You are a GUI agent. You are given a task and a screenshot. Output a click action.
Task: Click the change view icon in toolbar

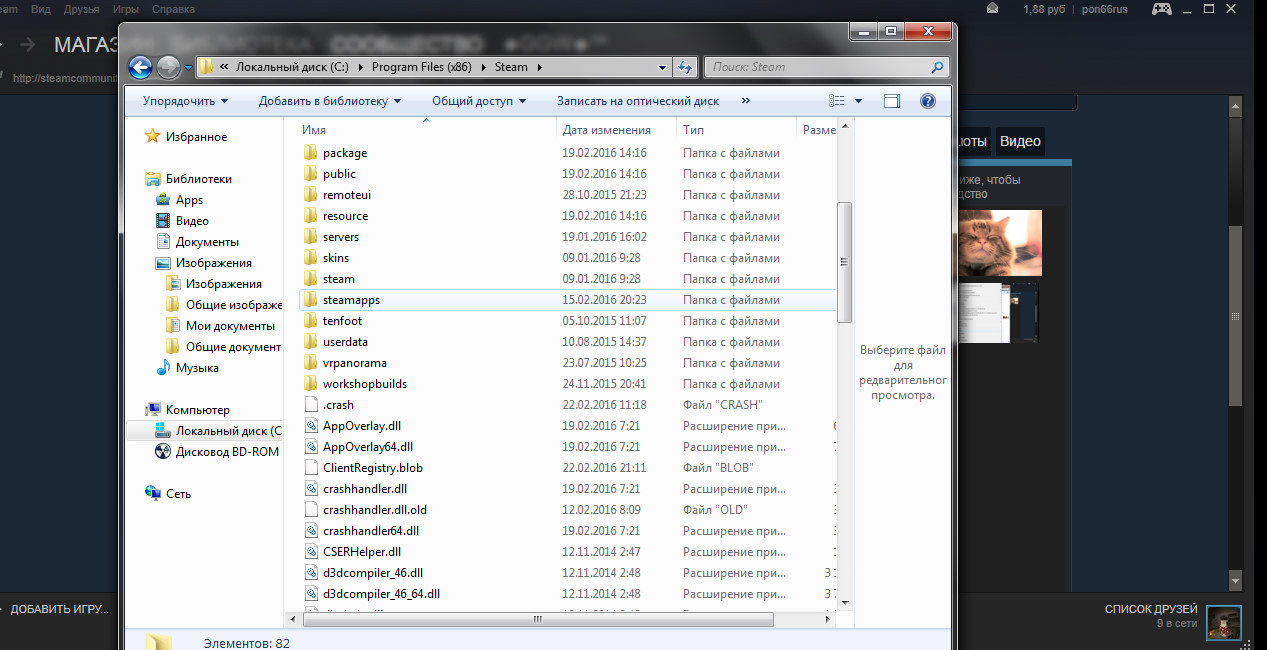pyautogui.click(x=838, y=101)
